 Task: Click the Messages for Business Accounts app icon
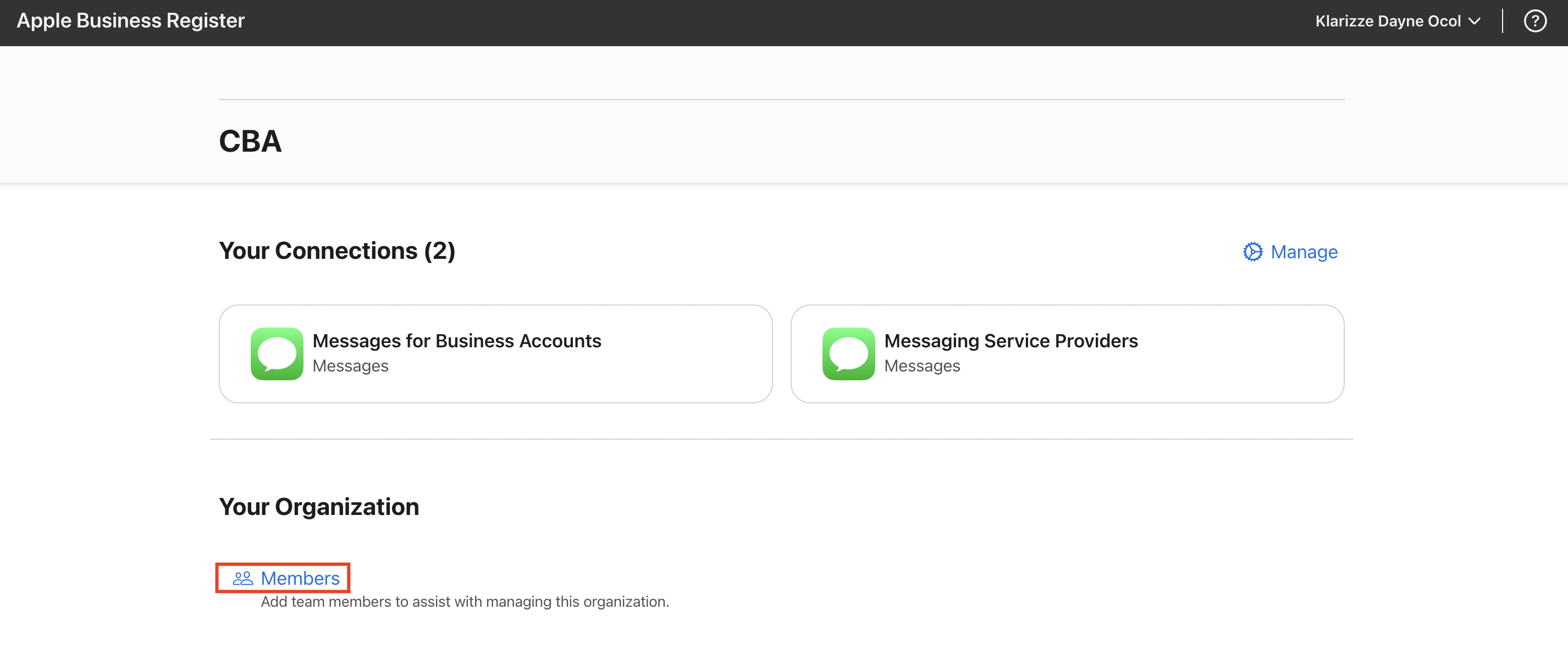pyautogui.click(x=277, y=353)
